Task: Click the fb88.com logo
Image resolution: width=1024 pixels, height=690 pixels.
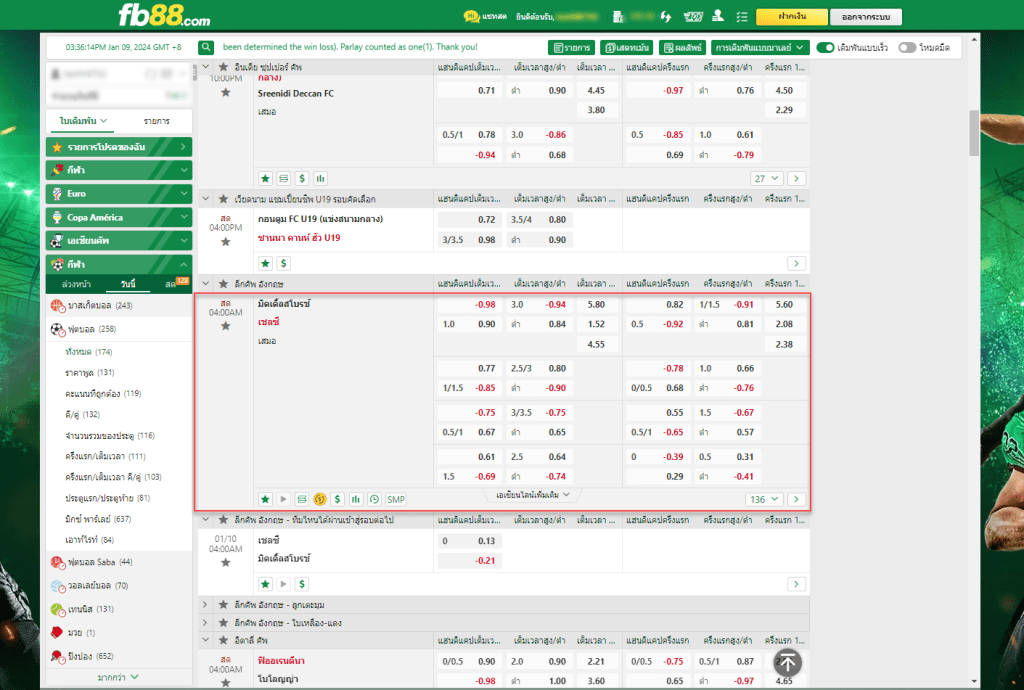Action: (x=164, y=15)
